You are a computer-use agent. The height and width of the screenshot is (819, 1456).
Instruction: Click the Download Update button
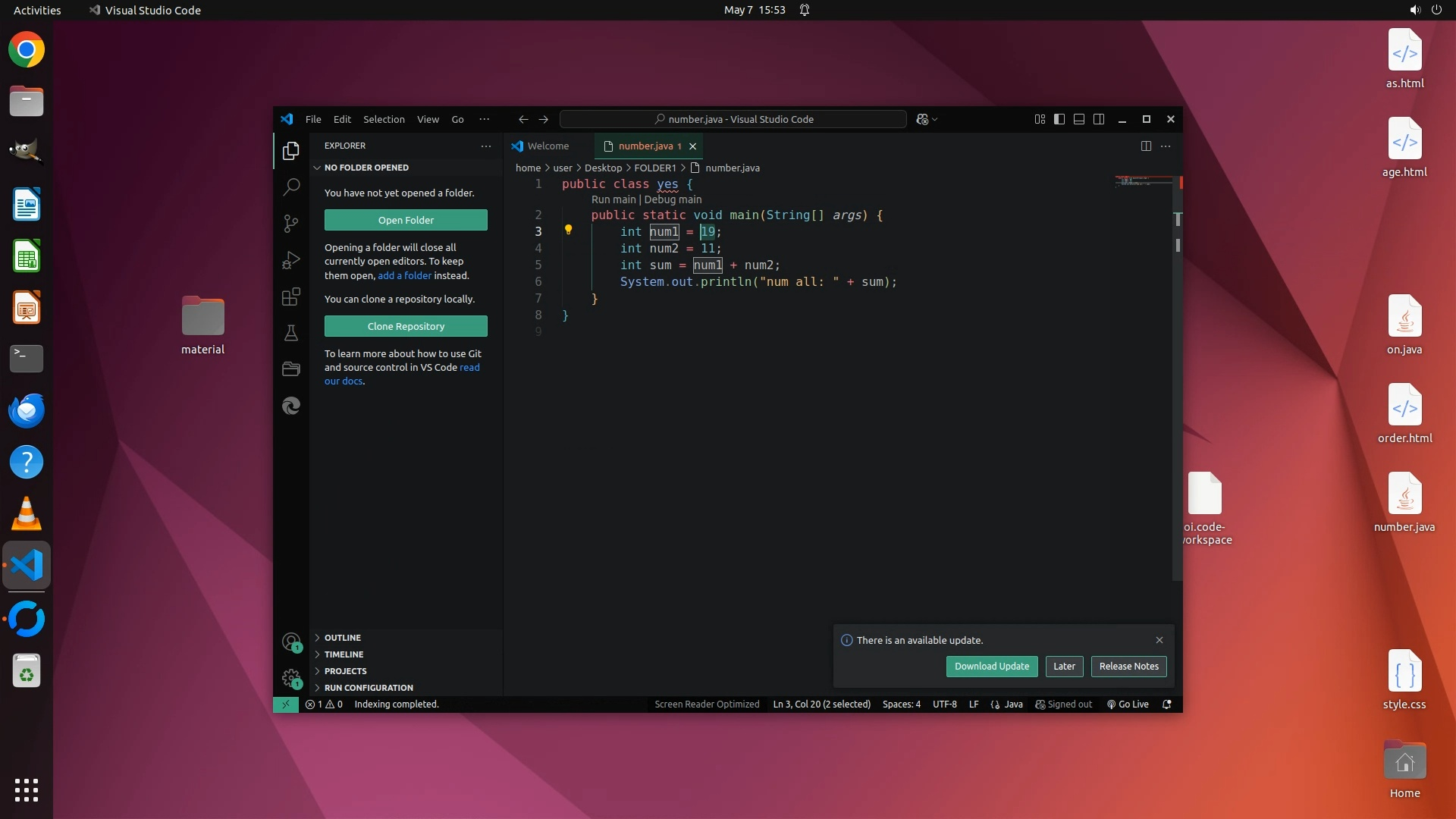(x=991, y=666)
